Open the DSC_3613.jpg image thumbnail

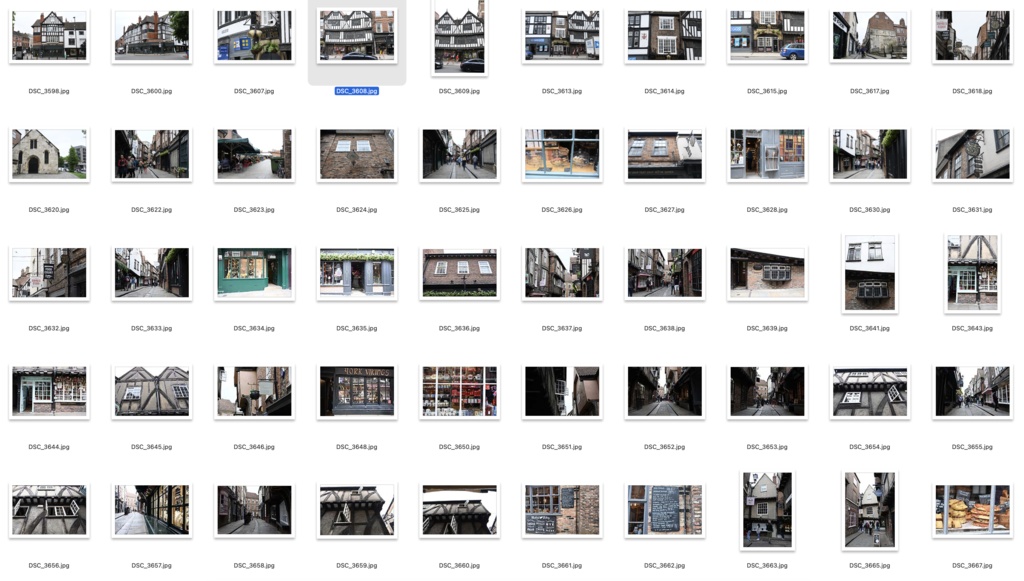562,36
